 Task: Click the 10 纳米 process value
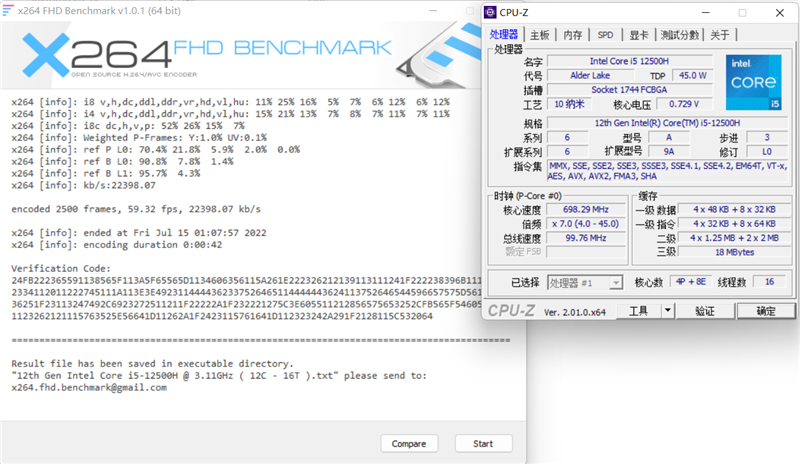[x=569, y=104]
